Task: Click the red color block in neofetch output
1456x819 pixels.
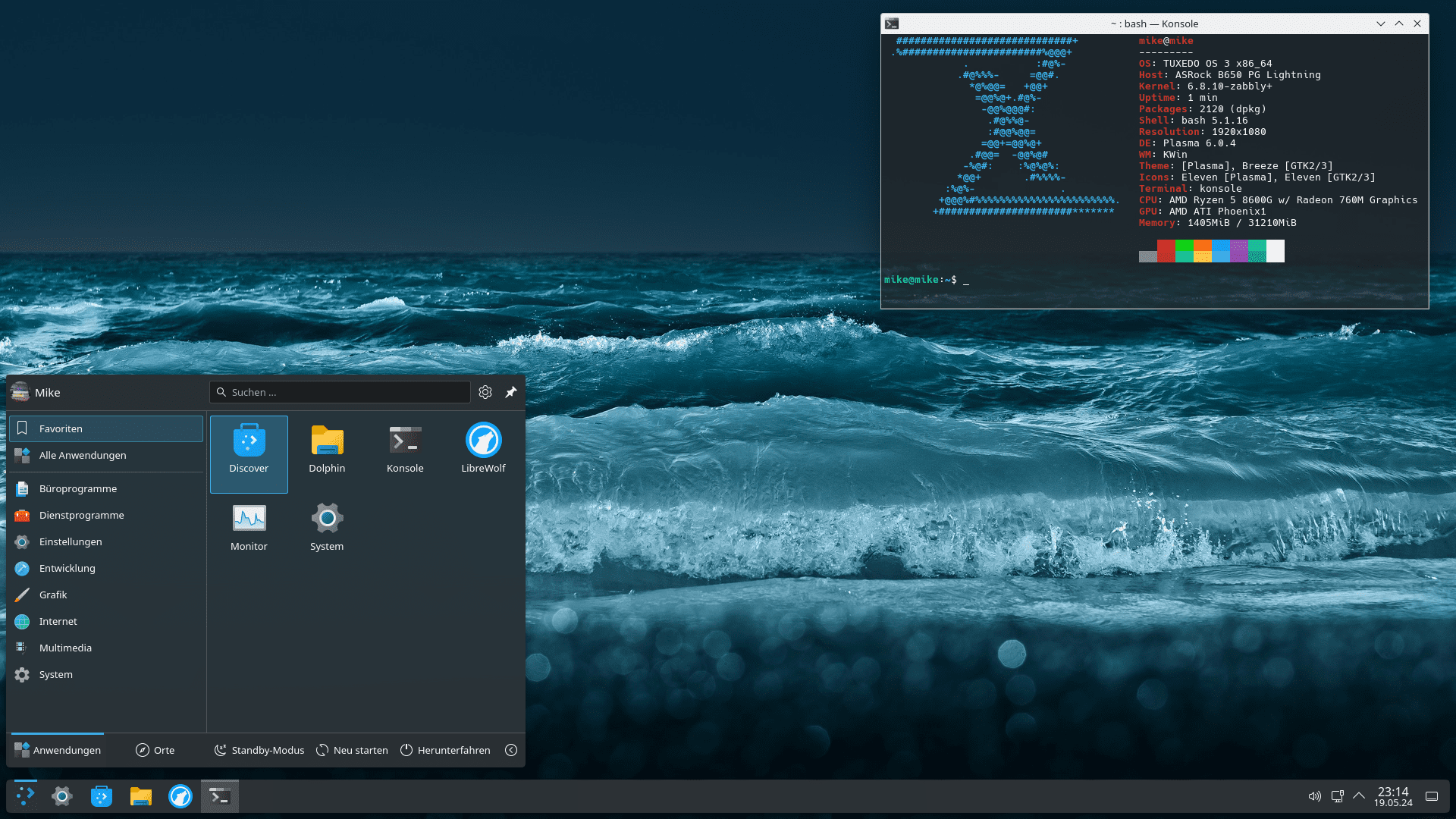Action: [x=1166, y=251]
